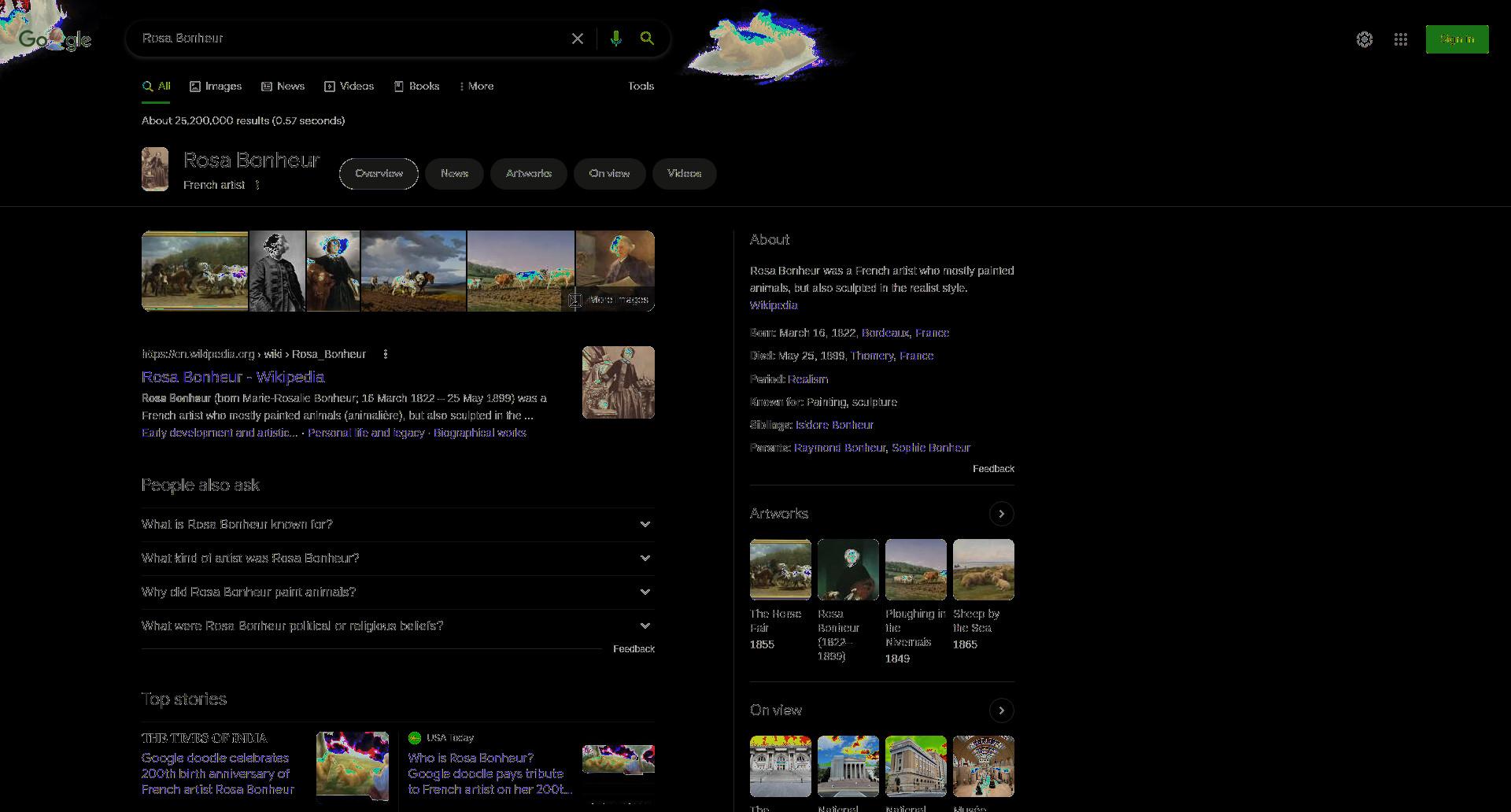Open Rosa Bonheur (1822–1899) portrait artwork thumbnail
This screenshot has height=812, width=1511.
point(848,570)
